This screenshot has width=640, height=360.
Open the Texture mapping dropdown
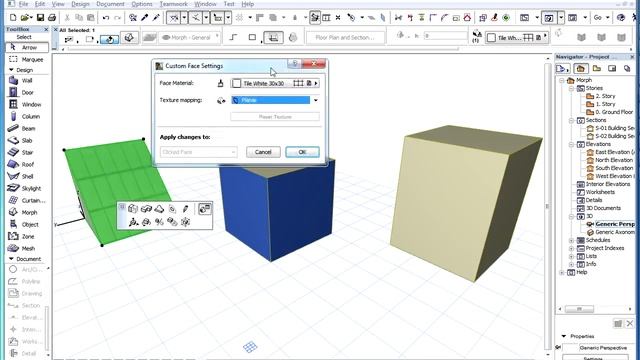tap(275, 100)
